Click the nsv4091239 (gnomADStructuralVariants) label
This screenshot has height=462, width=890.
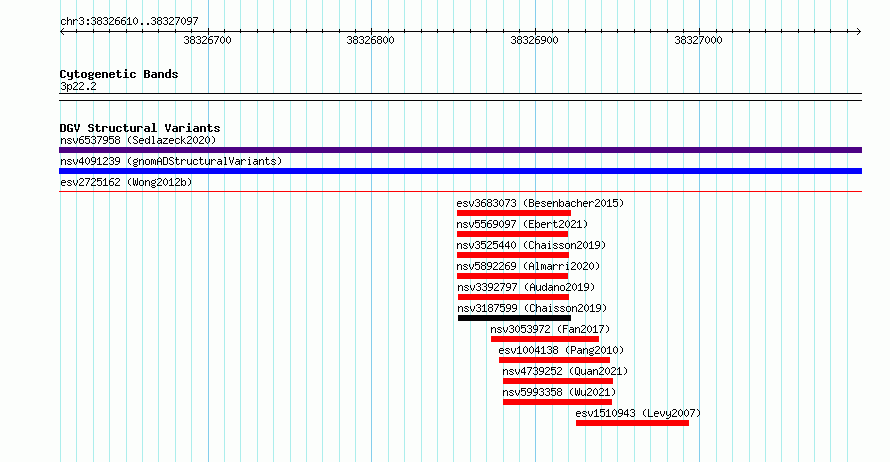point(171,161)
